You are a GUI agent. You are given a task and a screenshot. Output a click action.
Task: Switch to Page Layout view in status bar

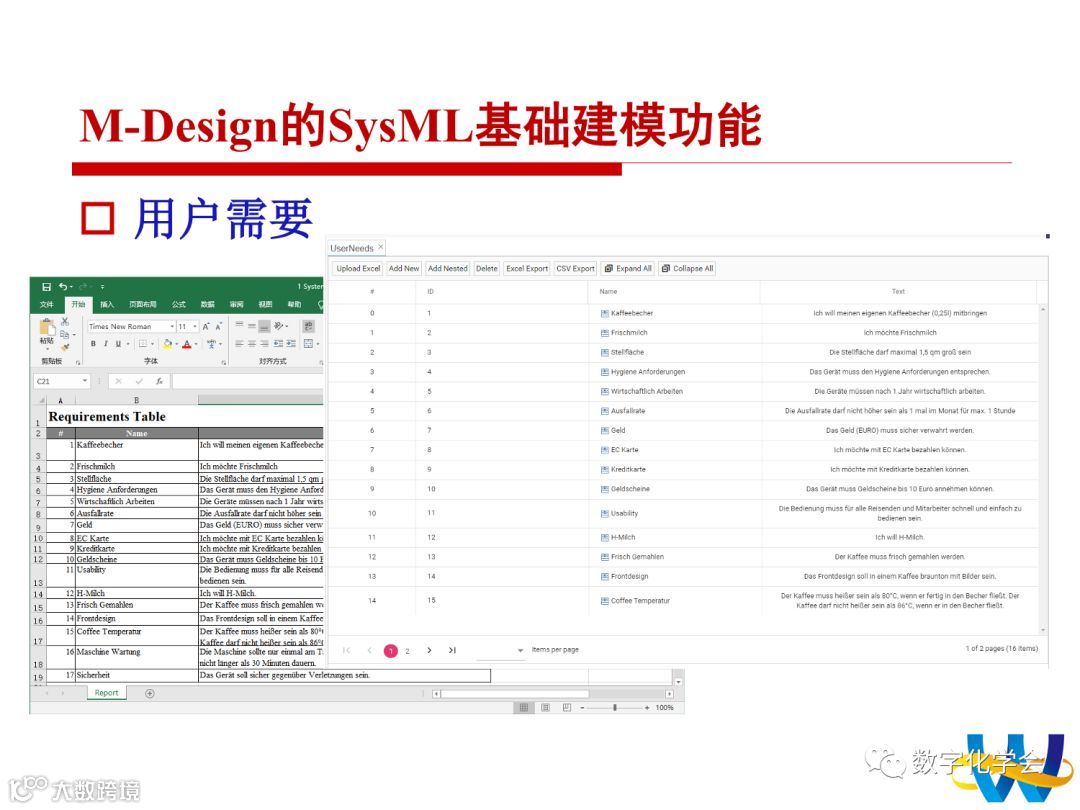(x=545, y=707)
